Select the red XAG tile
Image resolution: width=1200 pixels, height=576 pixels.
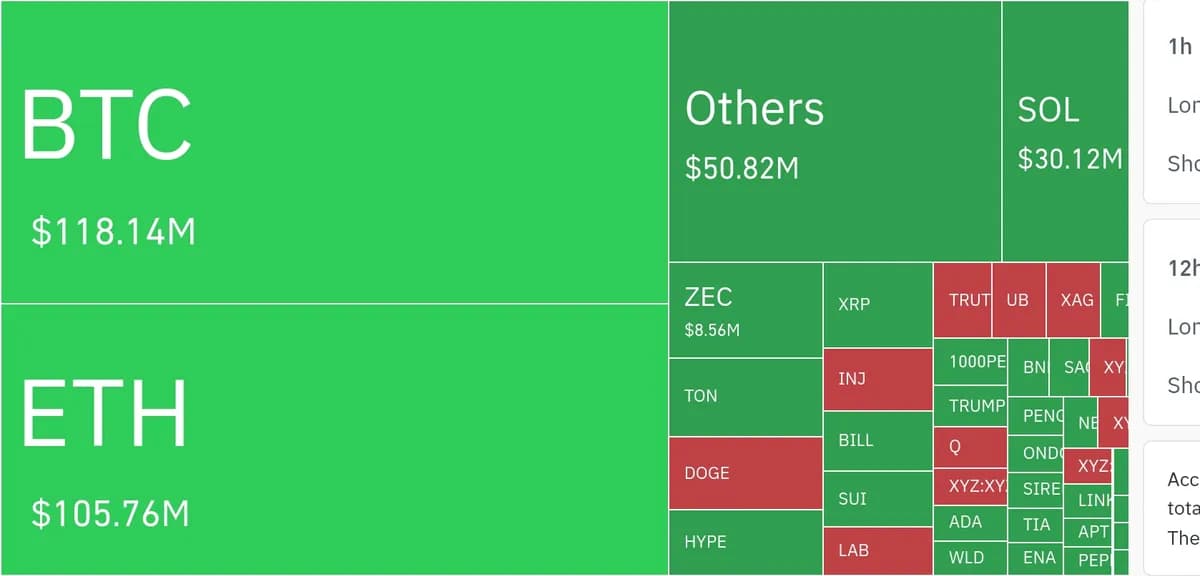pyautogui.click(x=1073, y=300)
